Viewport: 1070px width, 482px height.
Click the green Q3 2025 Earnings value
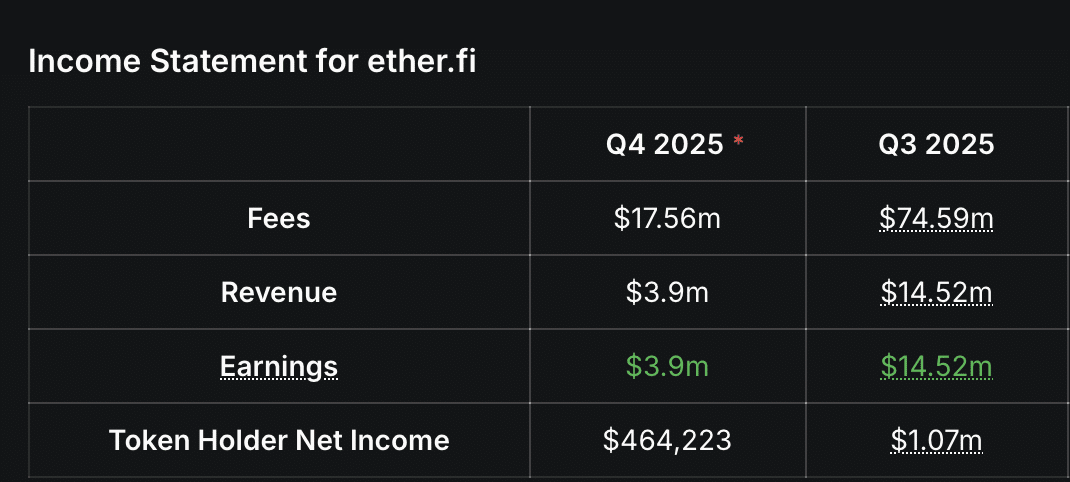tap(936, 366)
